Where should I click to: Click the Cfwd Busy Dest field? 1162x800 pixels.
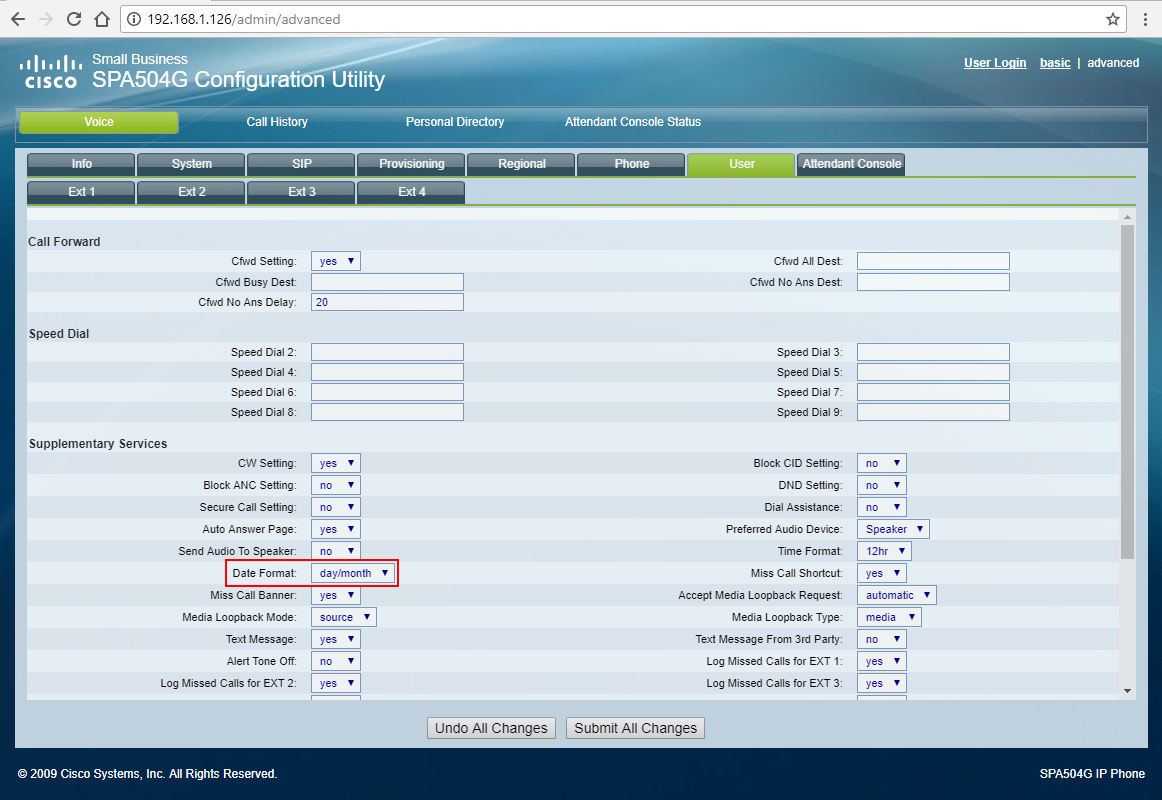[x=388, y=282]
